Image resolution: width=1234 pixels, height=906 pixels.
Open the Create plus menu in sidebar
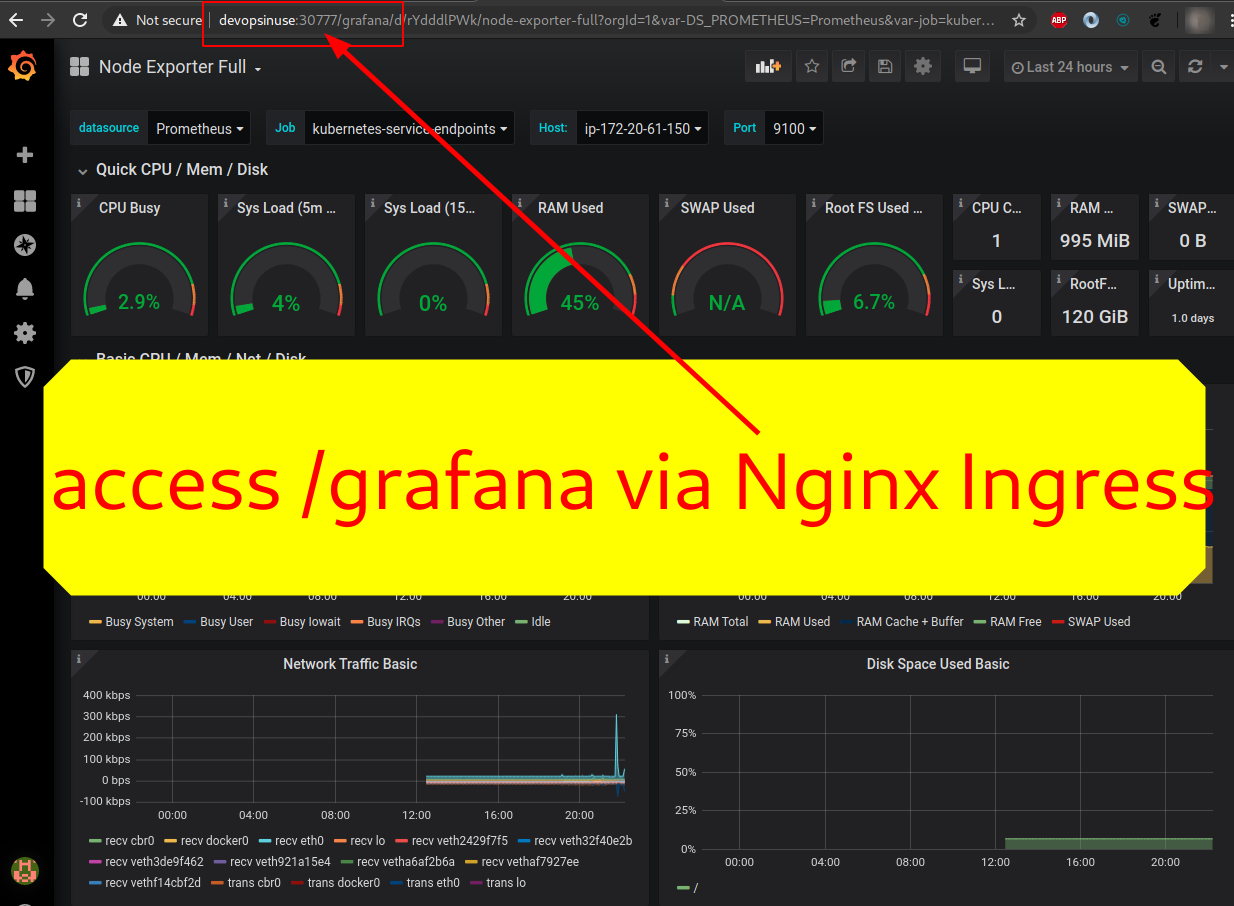click(x=25, y=155)
